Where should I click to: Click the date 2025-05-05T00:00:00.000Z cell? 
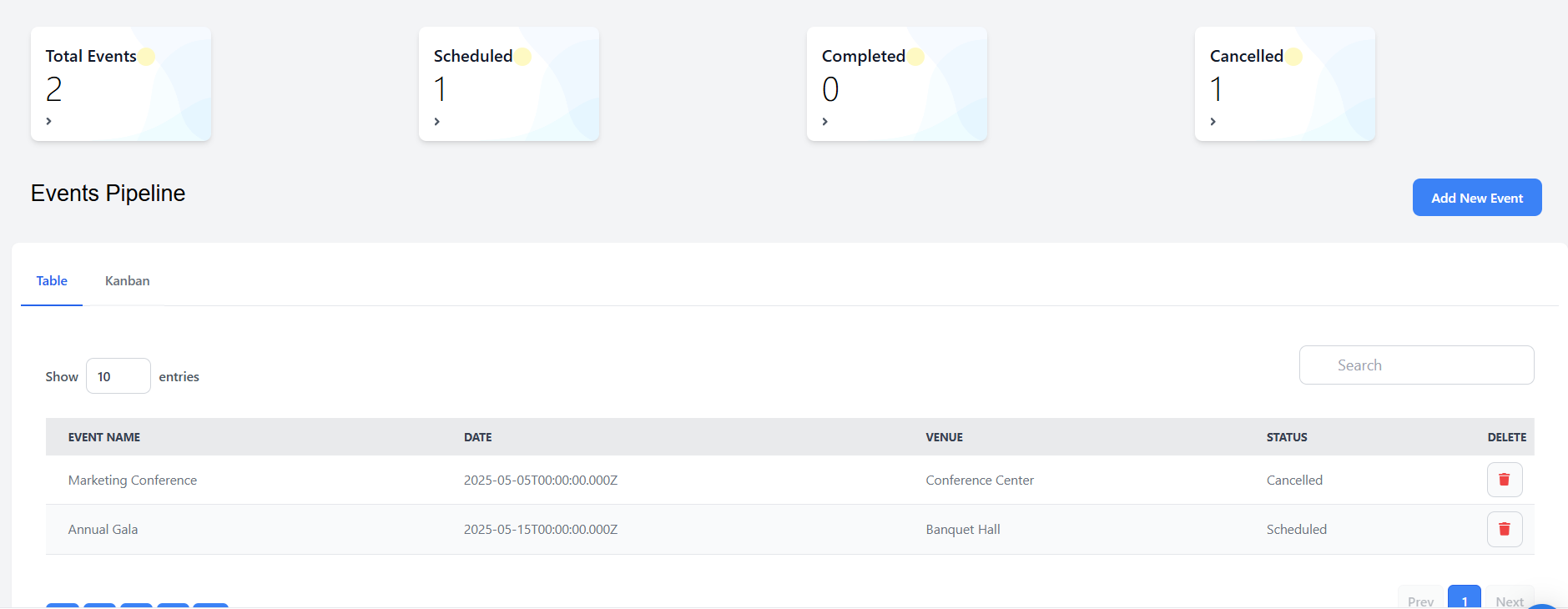tap(541, 481)
